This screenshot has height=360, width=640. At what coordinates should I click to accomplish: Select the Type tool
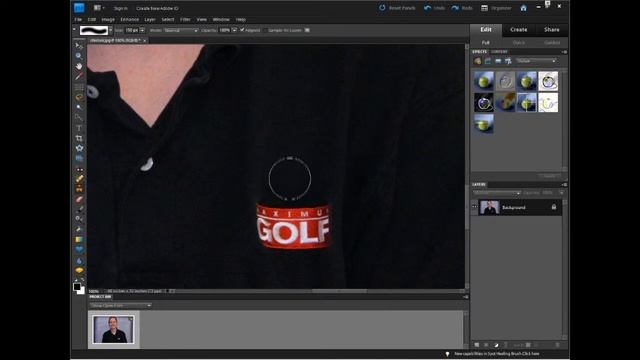click(x=79, y=128)
